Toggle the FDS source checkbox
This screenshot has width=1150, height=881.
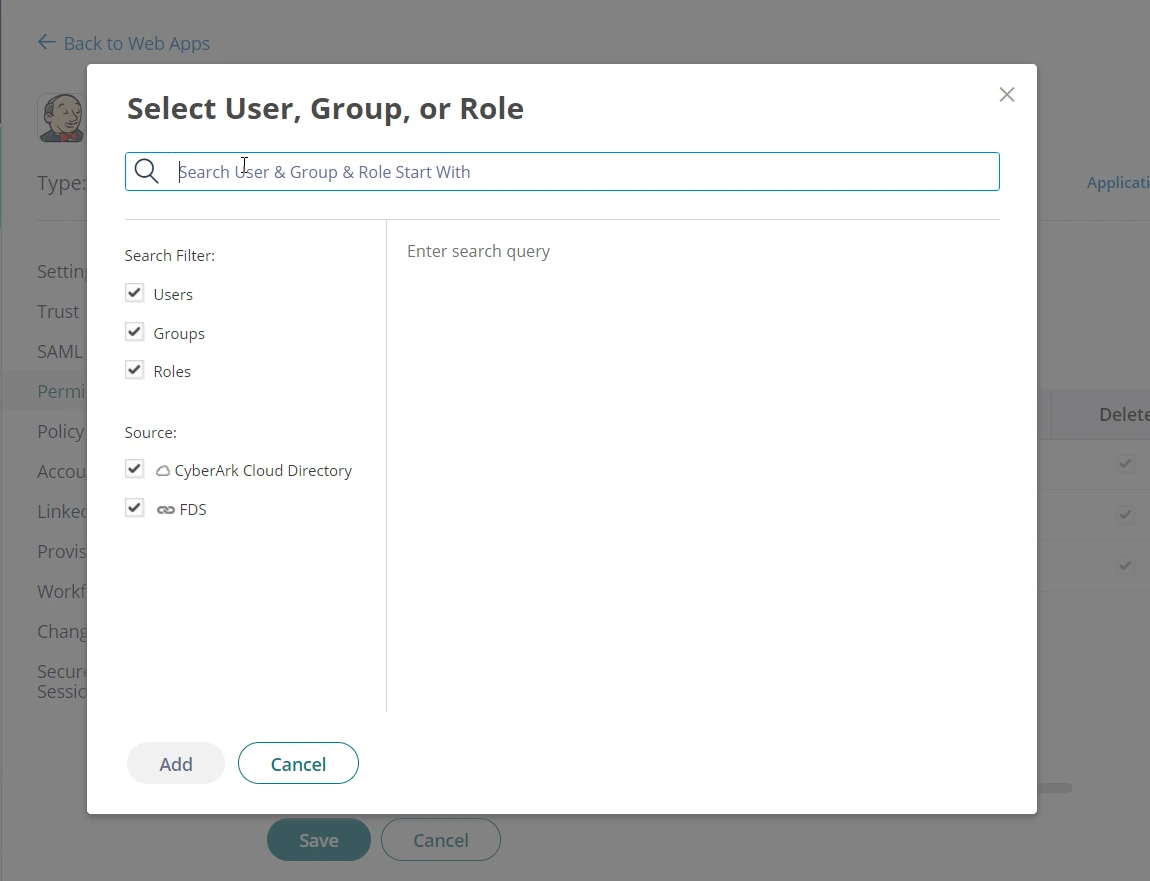[134, 508]
